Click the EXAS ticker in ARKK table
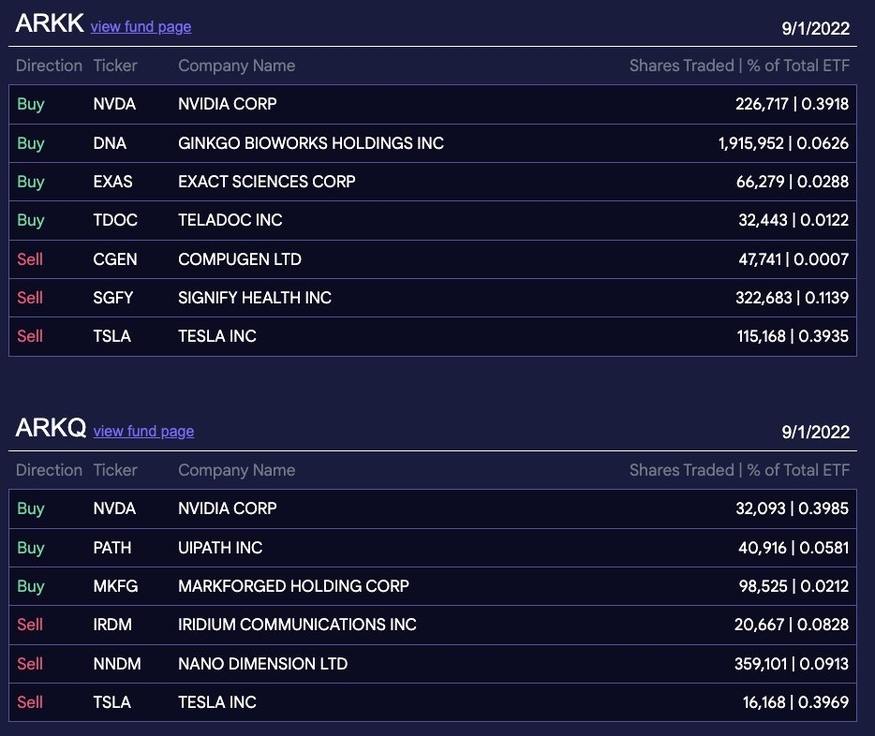 (x=113, y=182)
